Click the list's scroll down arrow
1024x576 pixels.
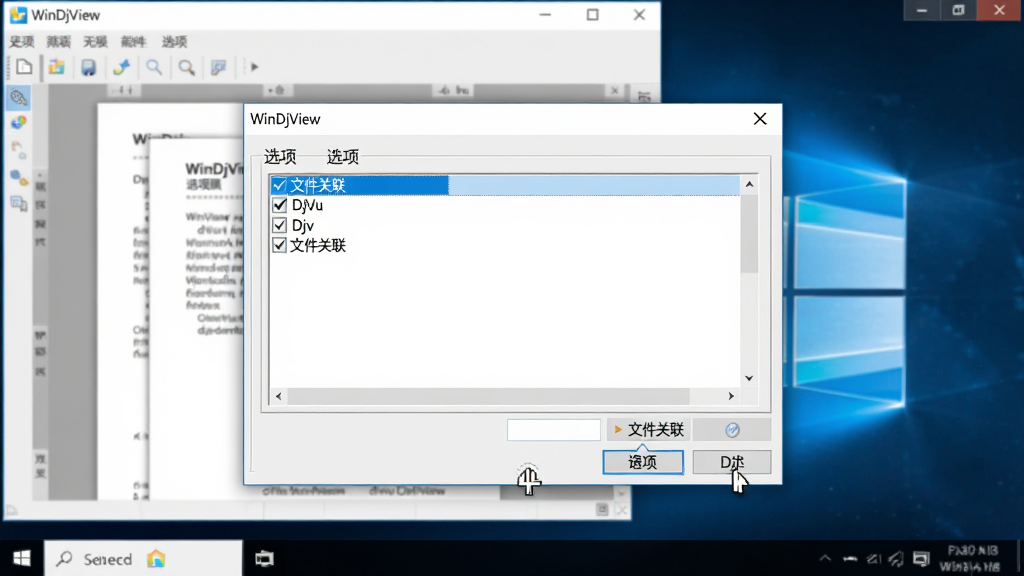[749, 378]
